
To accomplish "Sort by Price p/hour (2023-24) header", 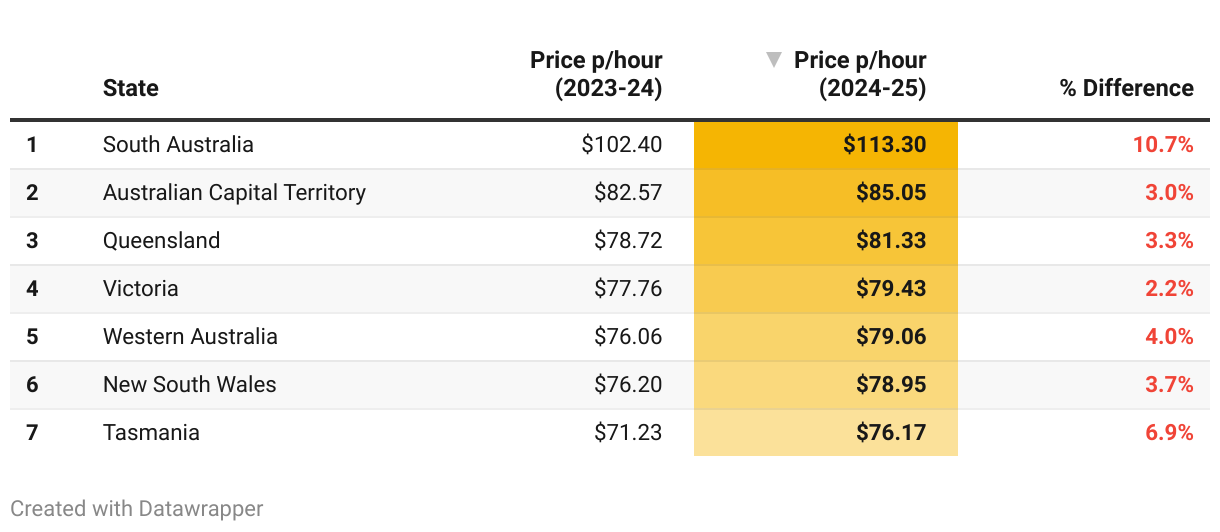I will [x=596, y=74].
